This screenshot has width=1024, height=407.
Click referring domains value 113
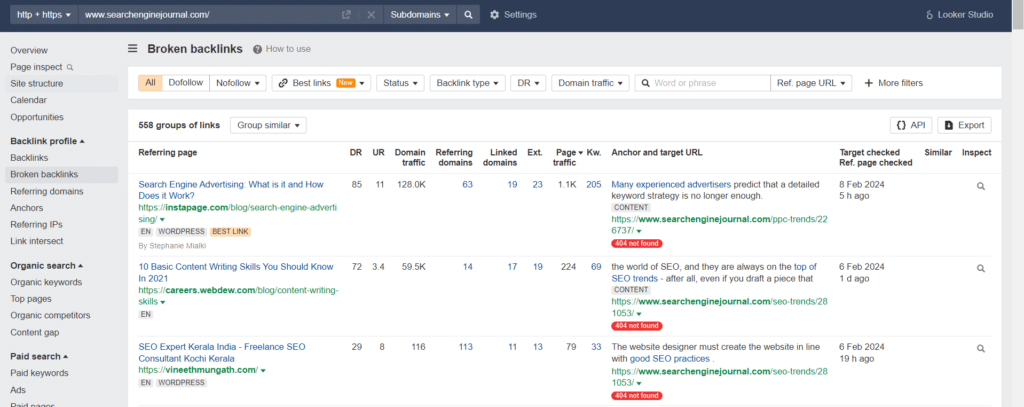(x=465, y=347)
